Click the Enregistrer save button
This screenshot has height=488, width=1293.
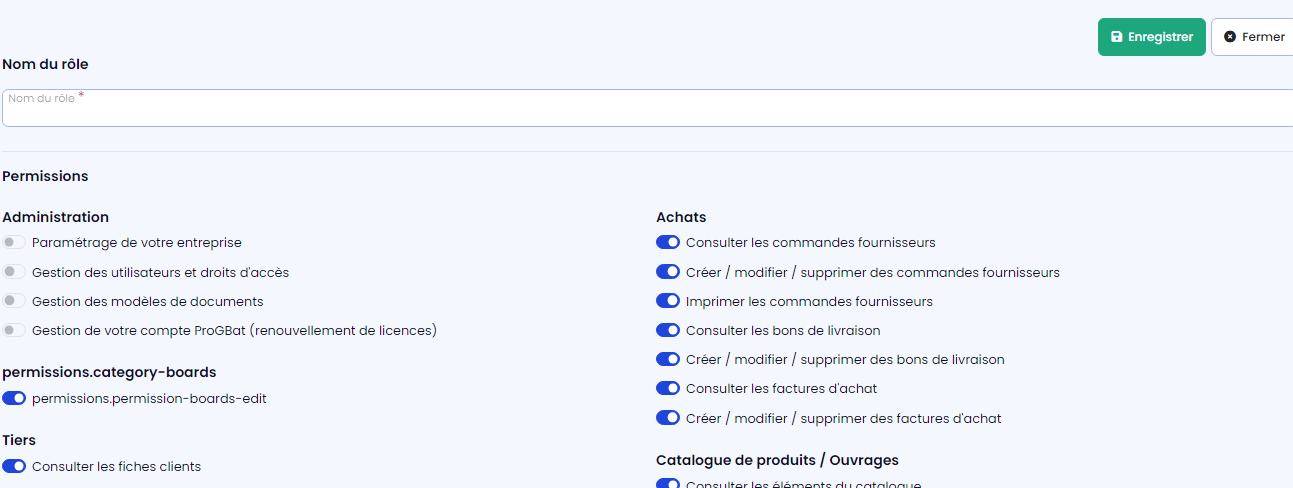(1151, 37)
